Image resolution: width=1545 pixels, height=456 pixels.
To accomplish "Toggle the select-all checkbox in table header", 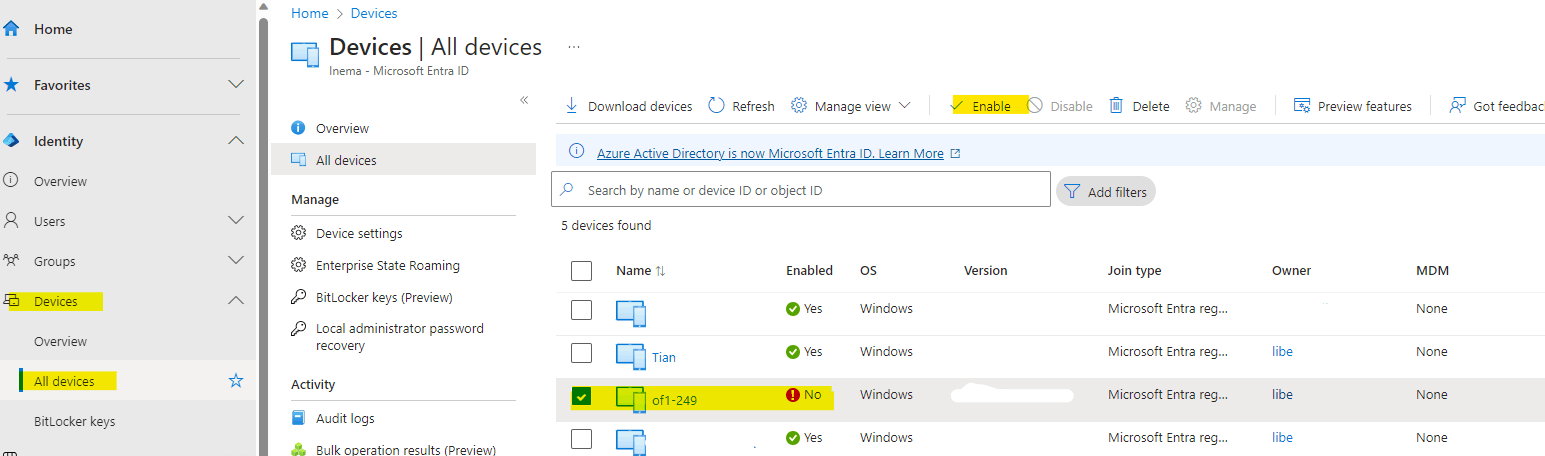I will 581,271.
